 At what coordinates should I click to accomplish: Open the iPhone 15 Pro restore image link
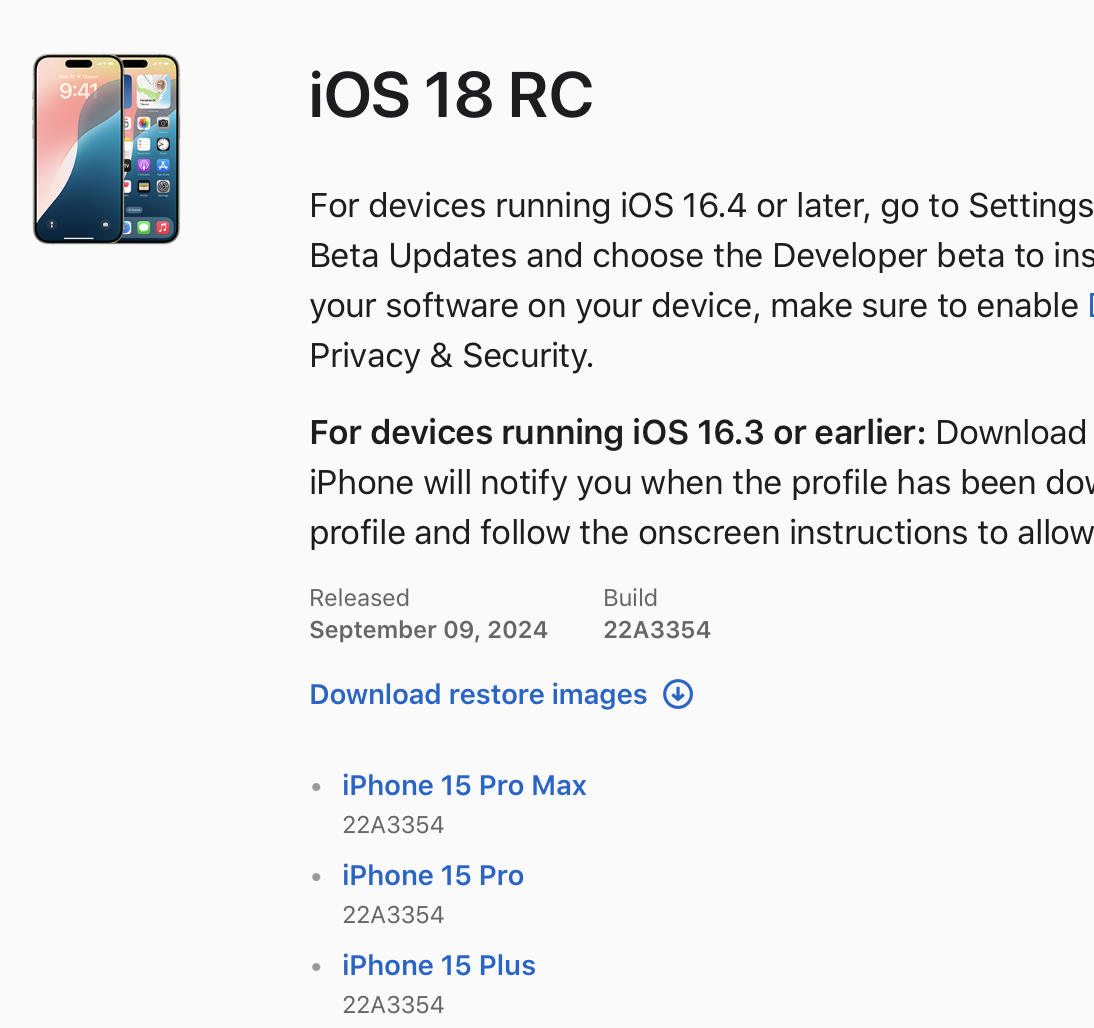click(433, 875)
